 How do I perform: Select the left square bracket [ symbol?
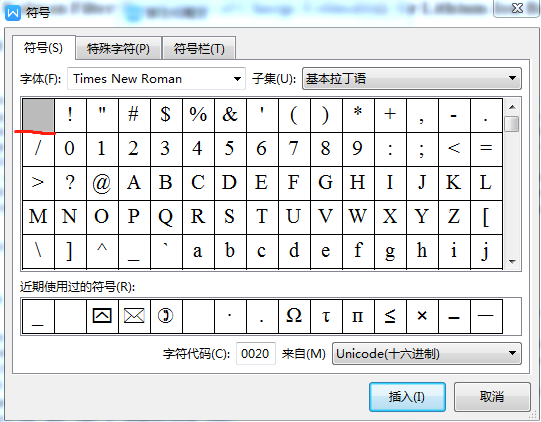[x=486, y=217]
